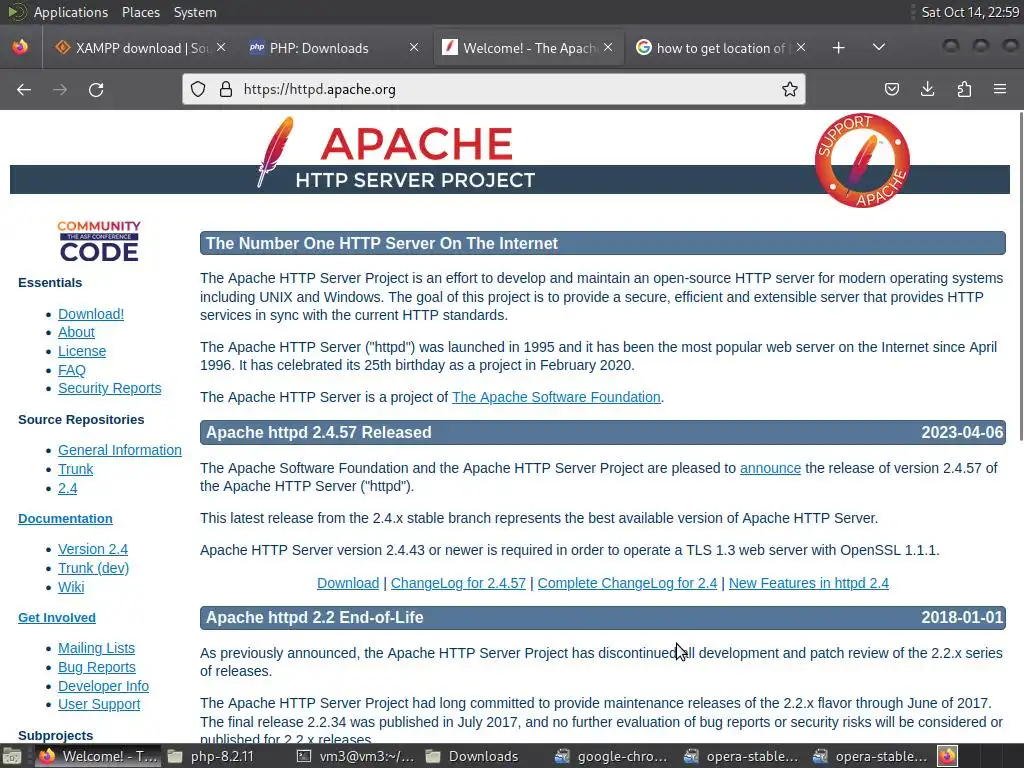Open the Trunk source repository link
1024x768 pixels.
pos(76,470)
